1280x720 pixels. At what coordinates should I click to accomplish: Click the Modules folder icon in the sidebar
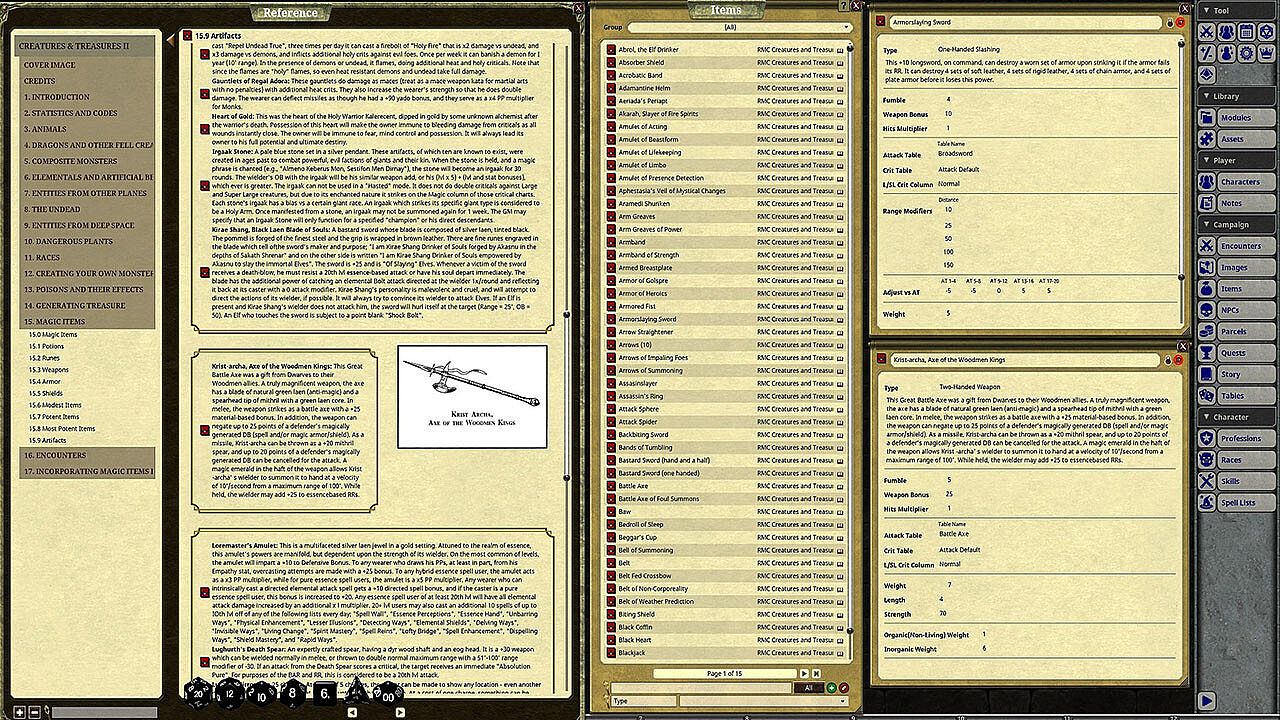1207,118
